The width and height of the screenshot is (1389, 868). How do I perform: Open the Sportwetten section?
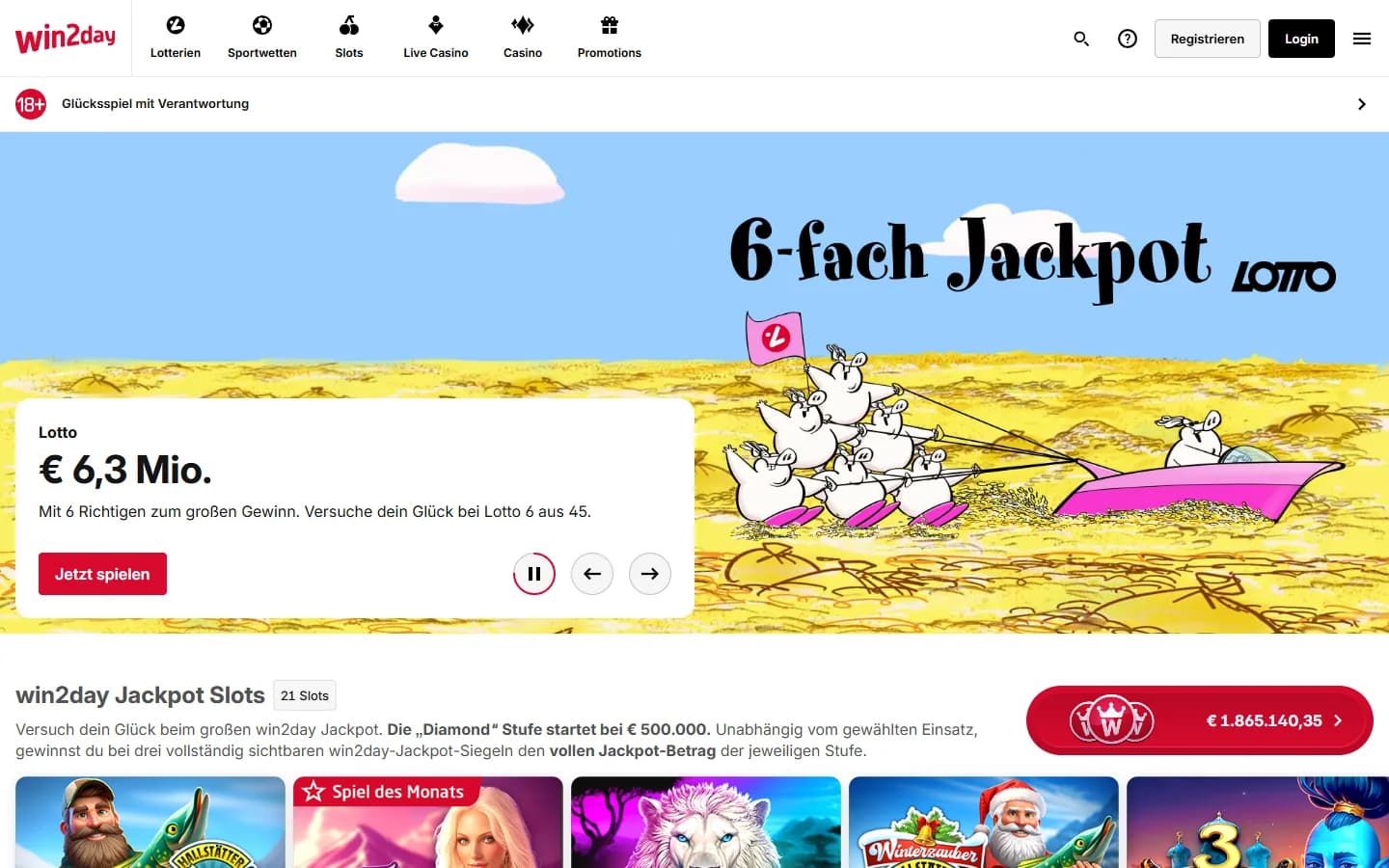[x=262, y=39]
